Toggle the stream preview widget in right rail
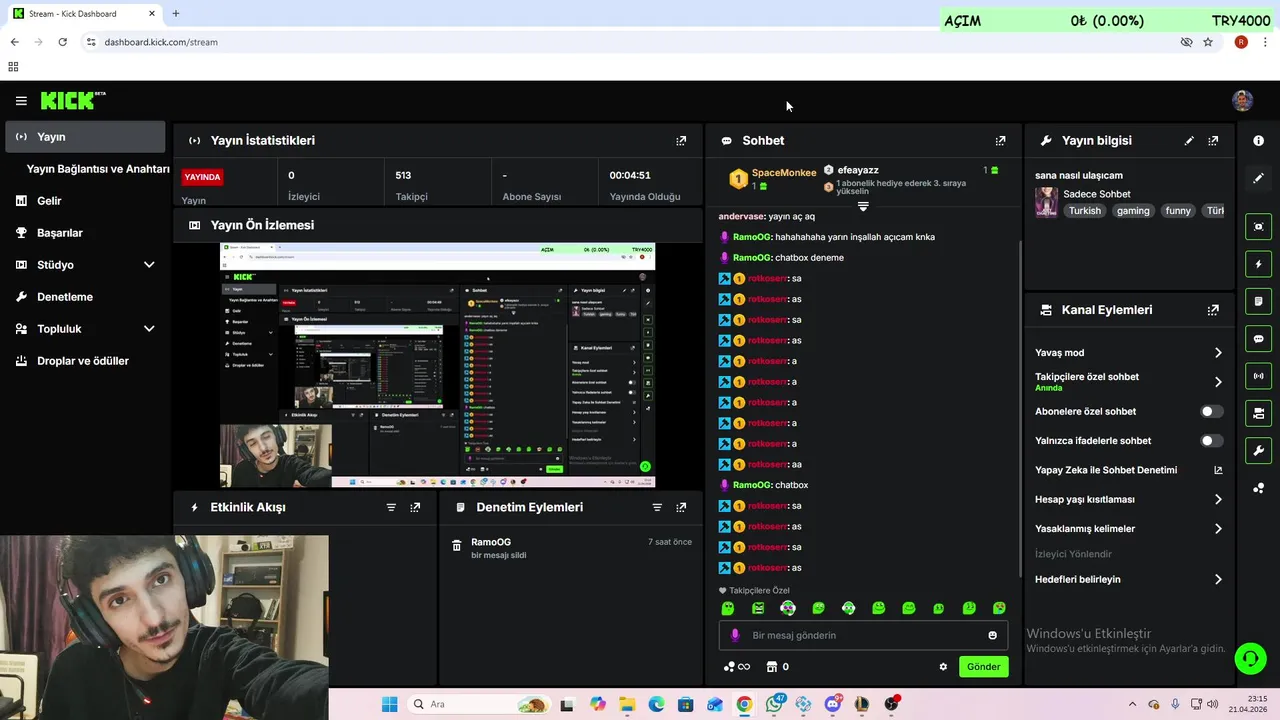The image size is (1280, 720). [x=1258, y=227]
